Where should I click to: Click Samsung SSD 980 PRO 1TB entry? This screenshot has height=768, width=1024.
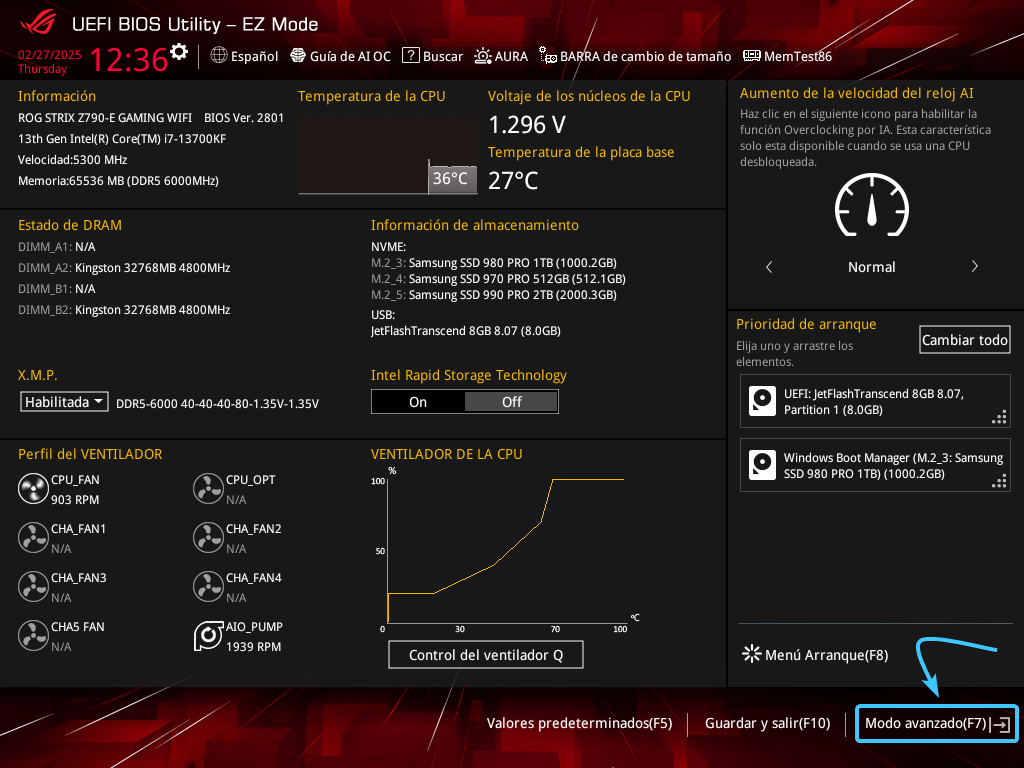click(494, 263)
